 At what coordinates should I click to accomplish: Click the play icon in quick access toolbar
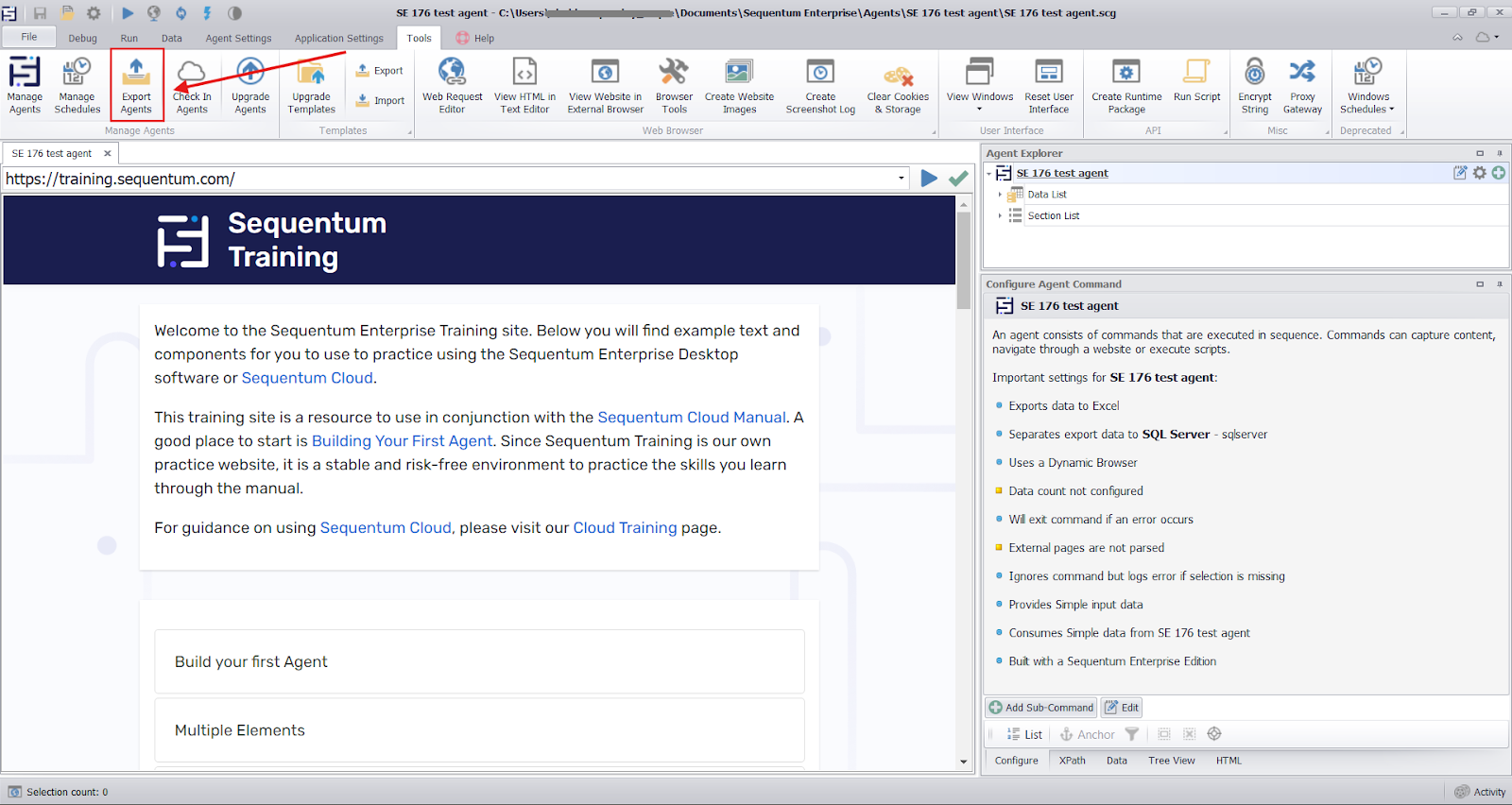point(128,13)
